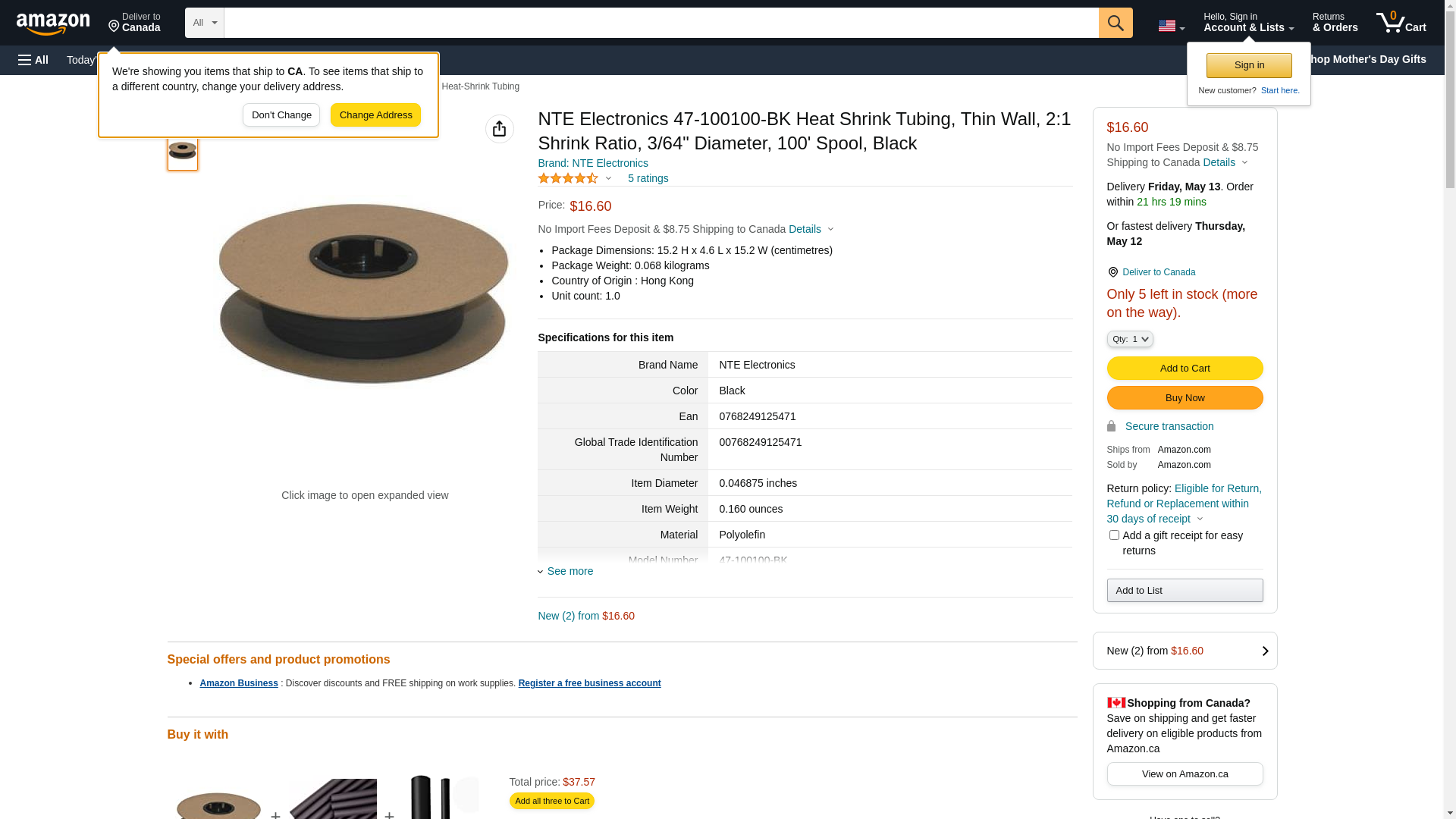Click the share icon above product image
Screen dimensions: 1456x819
click(499, 129)
